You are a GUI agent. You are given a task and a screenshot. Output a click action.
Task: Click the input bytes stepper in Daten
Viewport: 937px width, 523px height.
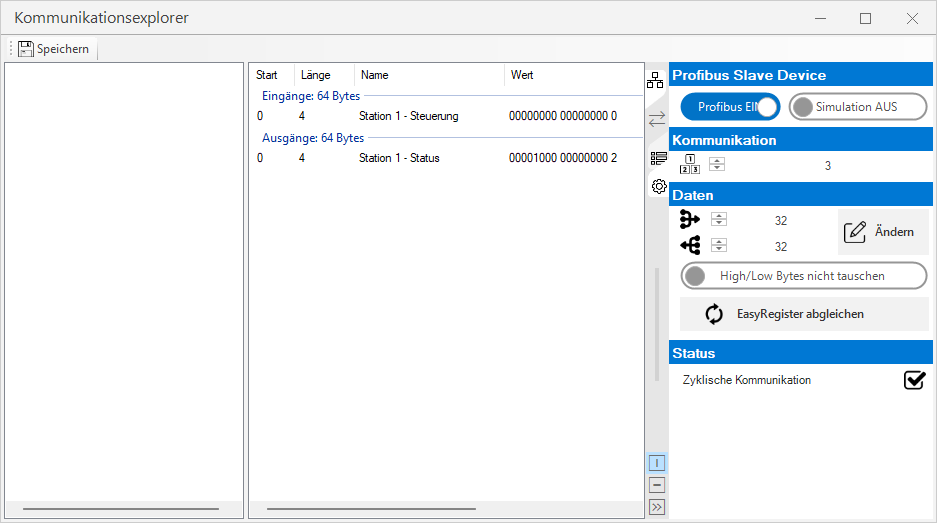pyautogui.click(x=718, y=220)
